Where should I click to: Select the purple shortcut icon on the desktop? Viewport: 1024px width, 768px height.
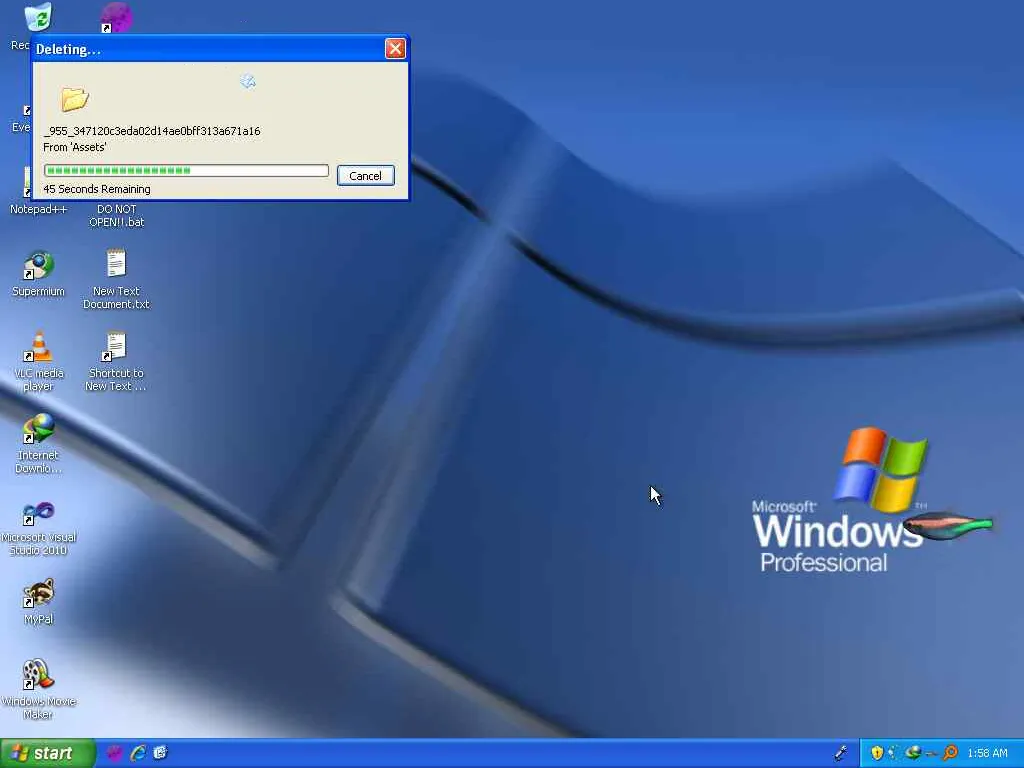[116, 18]
